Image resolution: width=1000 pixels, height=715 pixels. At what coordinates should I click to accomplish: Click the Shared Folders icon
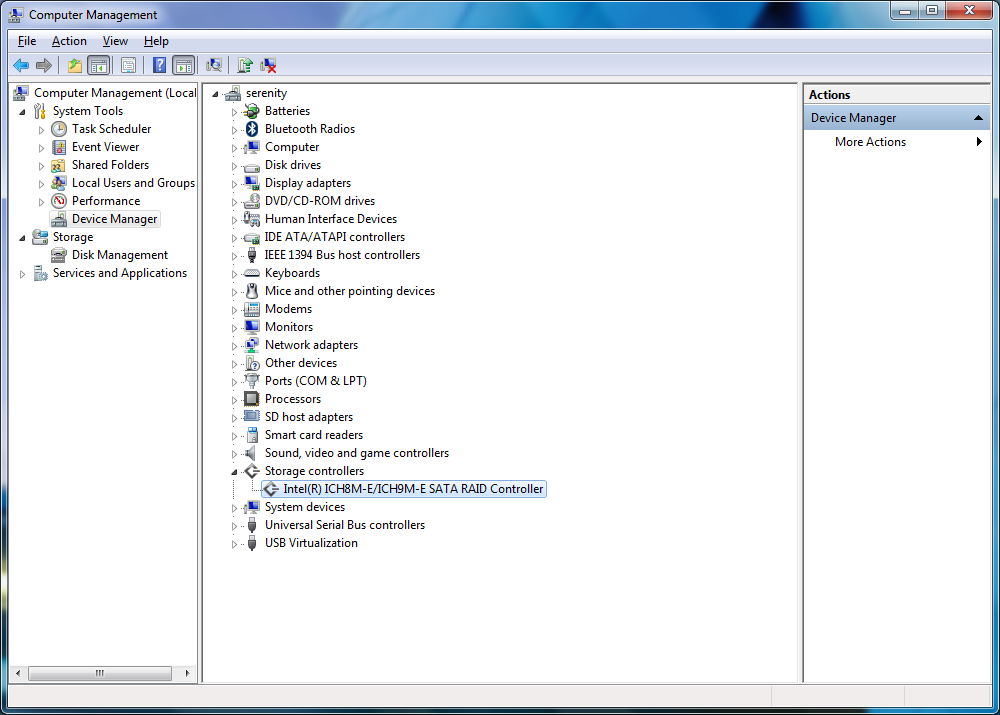[59, 165]
